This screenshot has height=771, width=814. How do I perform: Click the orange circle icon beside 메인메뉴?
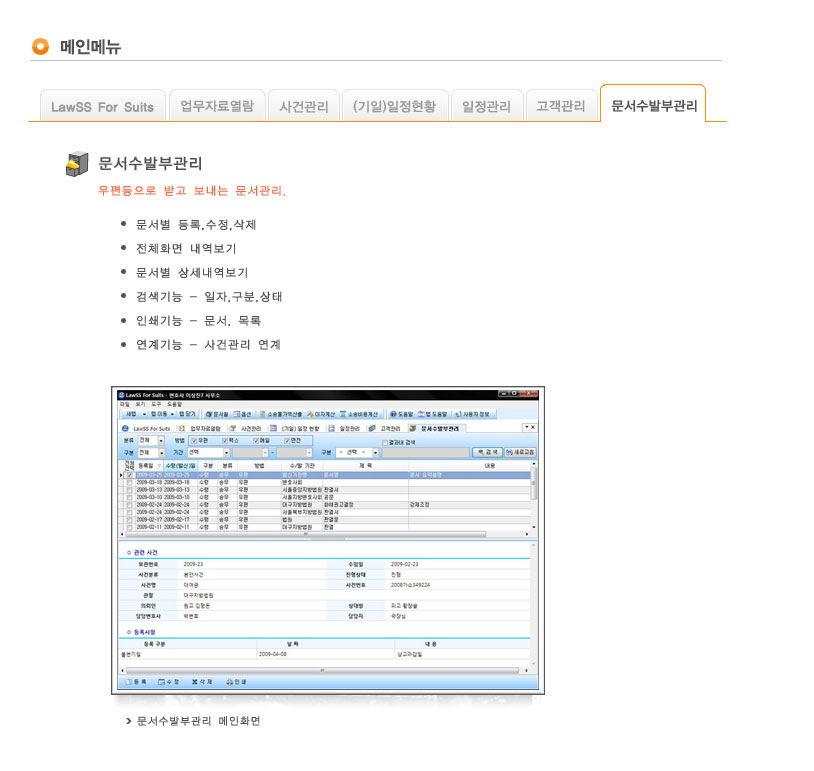point(40,46)
